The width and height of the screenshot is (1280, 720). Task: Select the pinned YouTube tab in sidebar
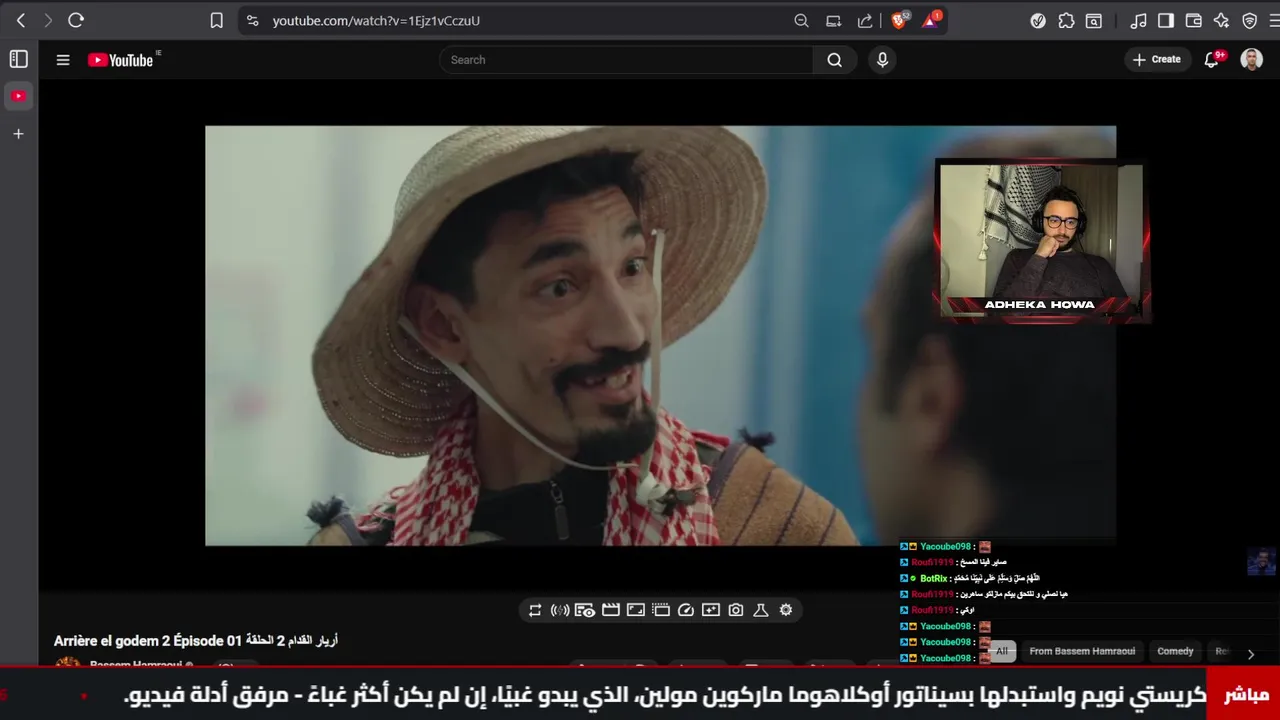[18, 96]
